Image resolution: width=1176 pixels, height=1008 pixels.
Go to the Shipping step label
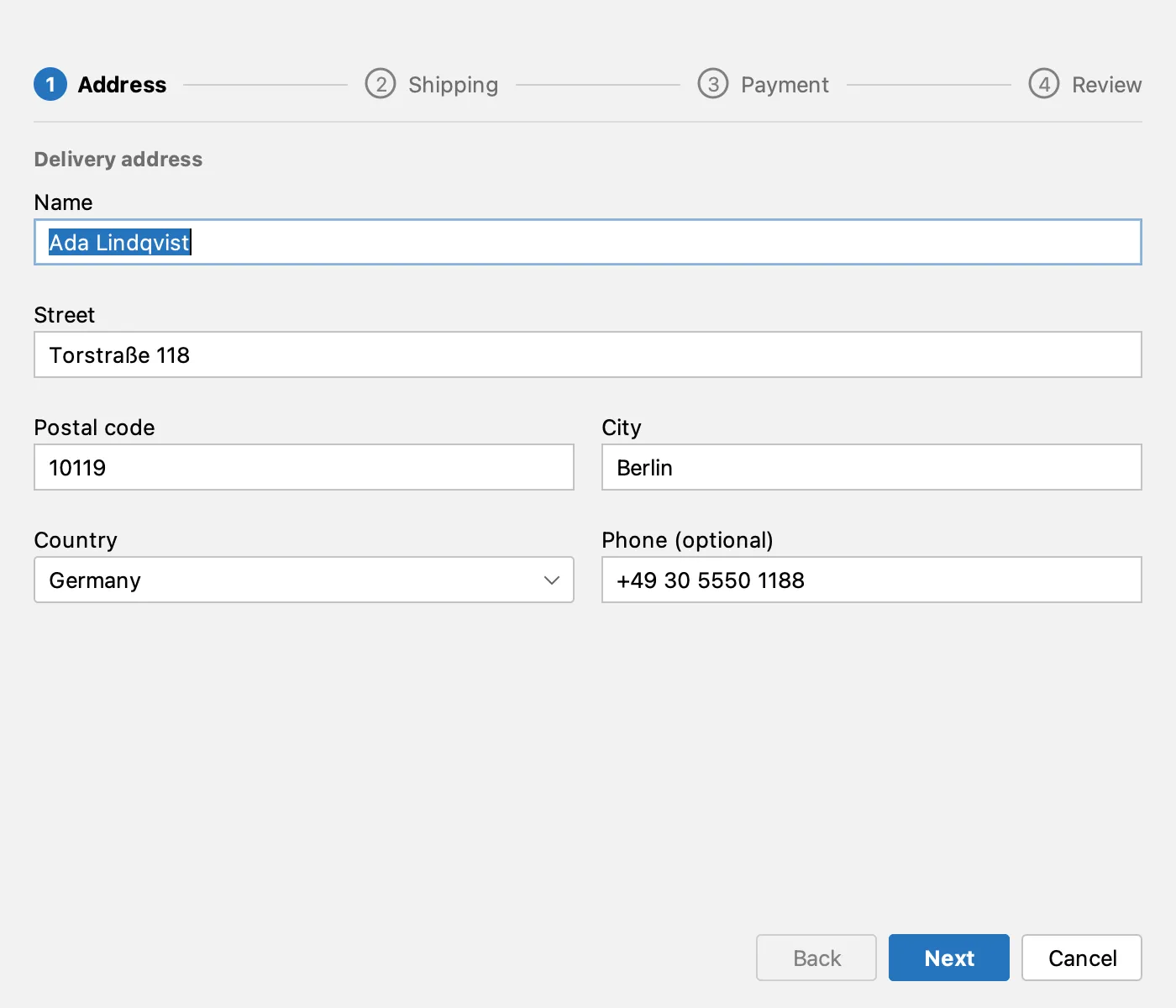pyautogui.click(x=454, y=85)
